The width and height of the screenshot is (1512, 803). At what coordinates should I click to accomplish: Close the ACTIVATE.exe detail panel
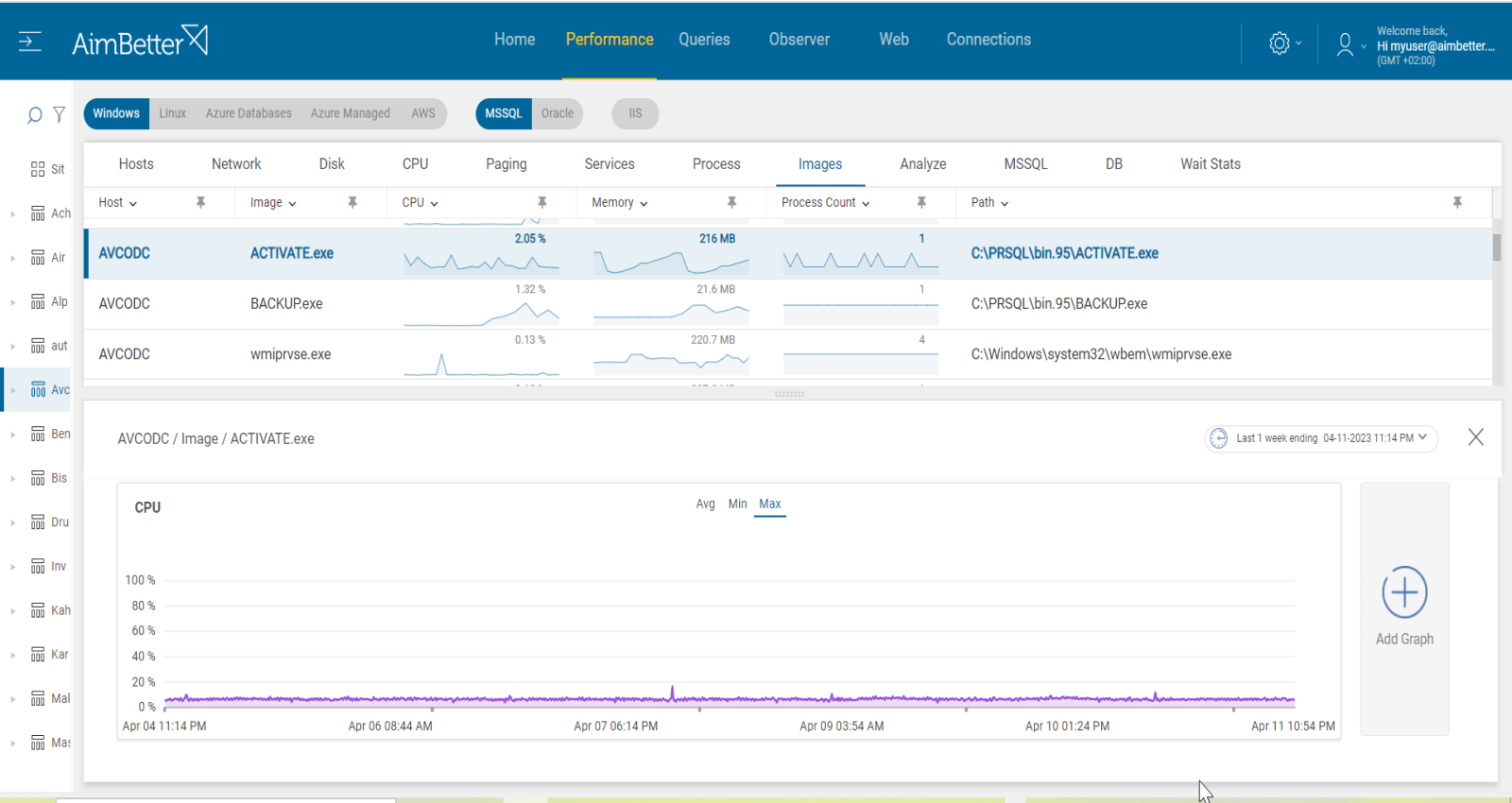pyautogui.click(x=1476, y=437)
